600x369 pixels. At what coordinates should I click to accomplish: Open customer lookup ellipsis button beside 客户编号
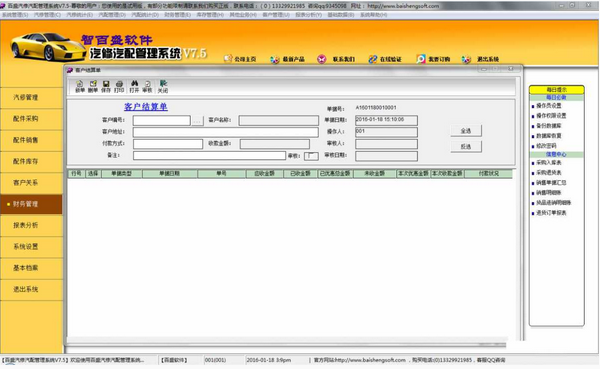point(197,121)
